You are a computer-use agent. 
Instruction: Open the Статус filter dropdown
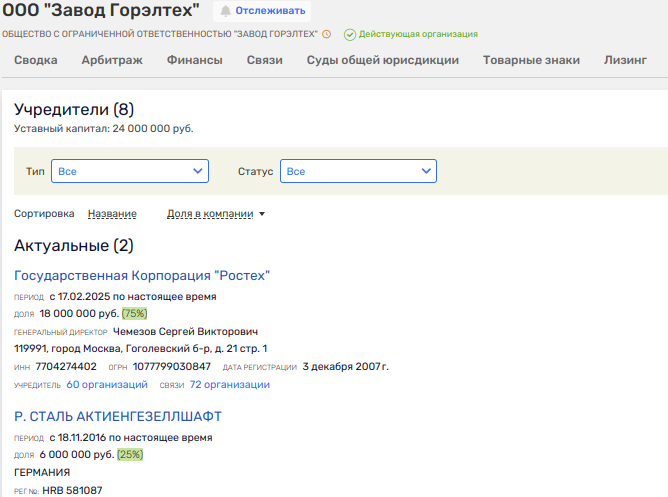click(x=358, y=171)
